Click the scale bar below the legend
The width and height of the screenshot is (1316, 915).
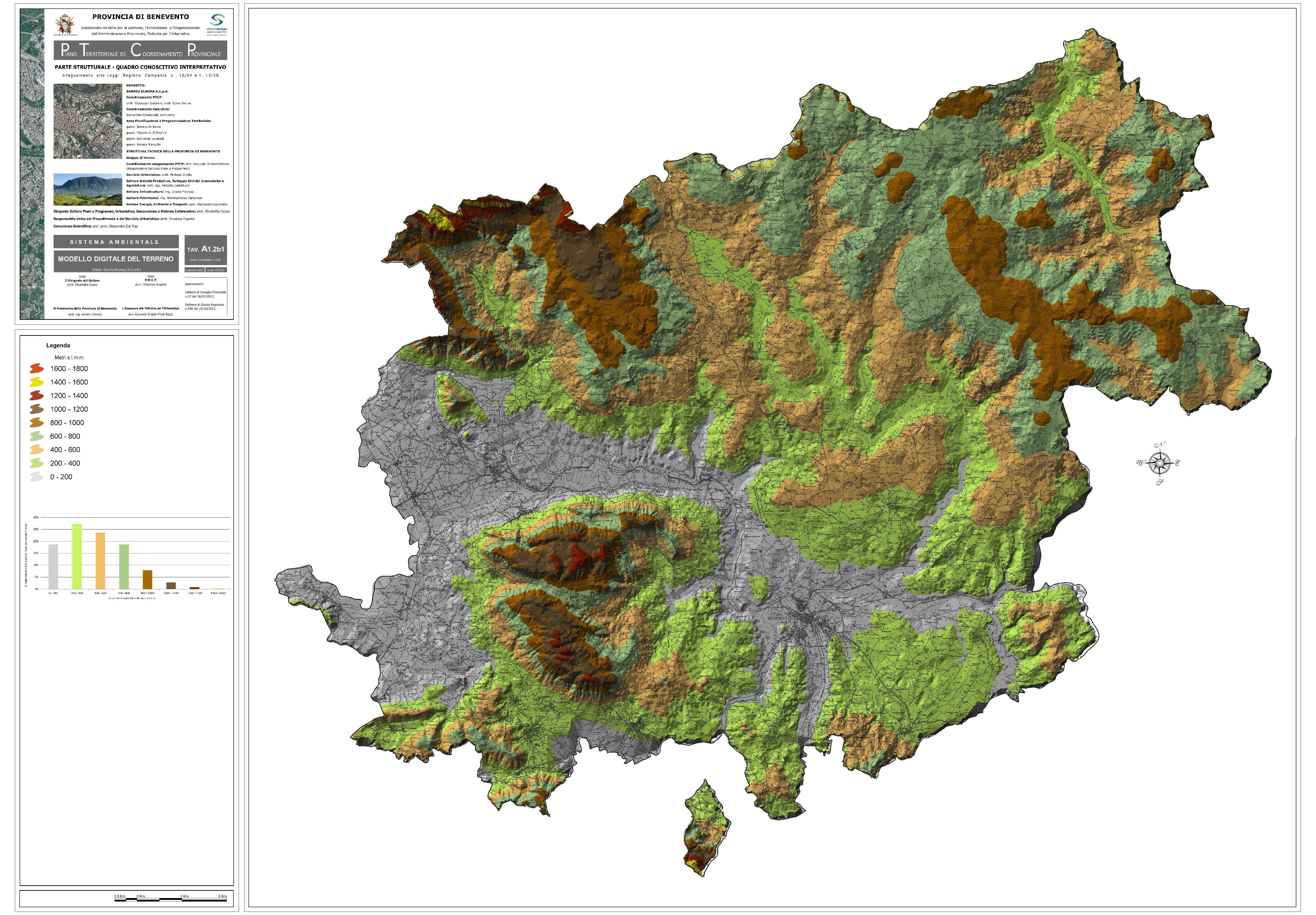(171, 900)
